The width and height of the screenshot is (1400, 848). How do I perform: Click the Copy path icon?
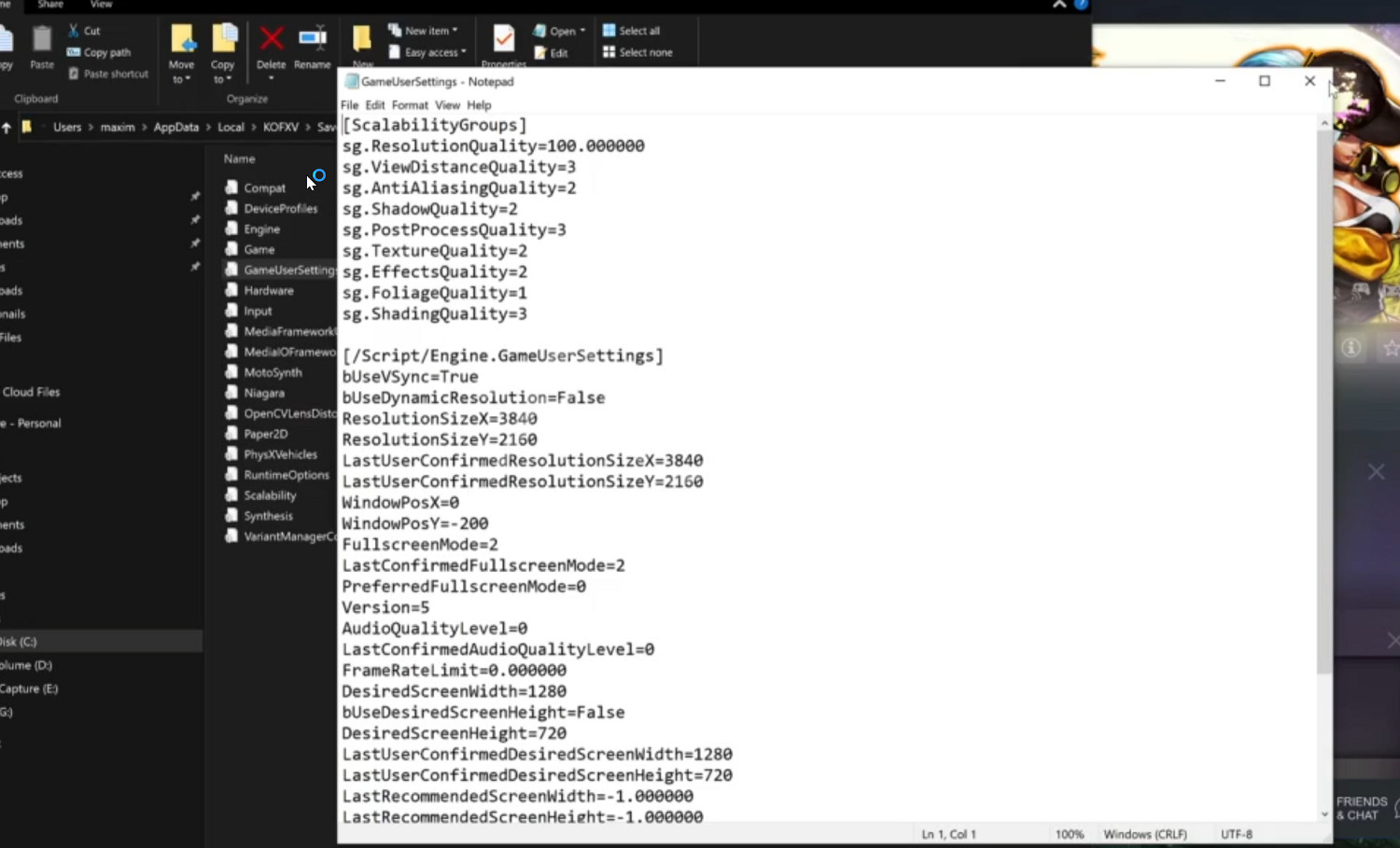(x=74, y=52)
